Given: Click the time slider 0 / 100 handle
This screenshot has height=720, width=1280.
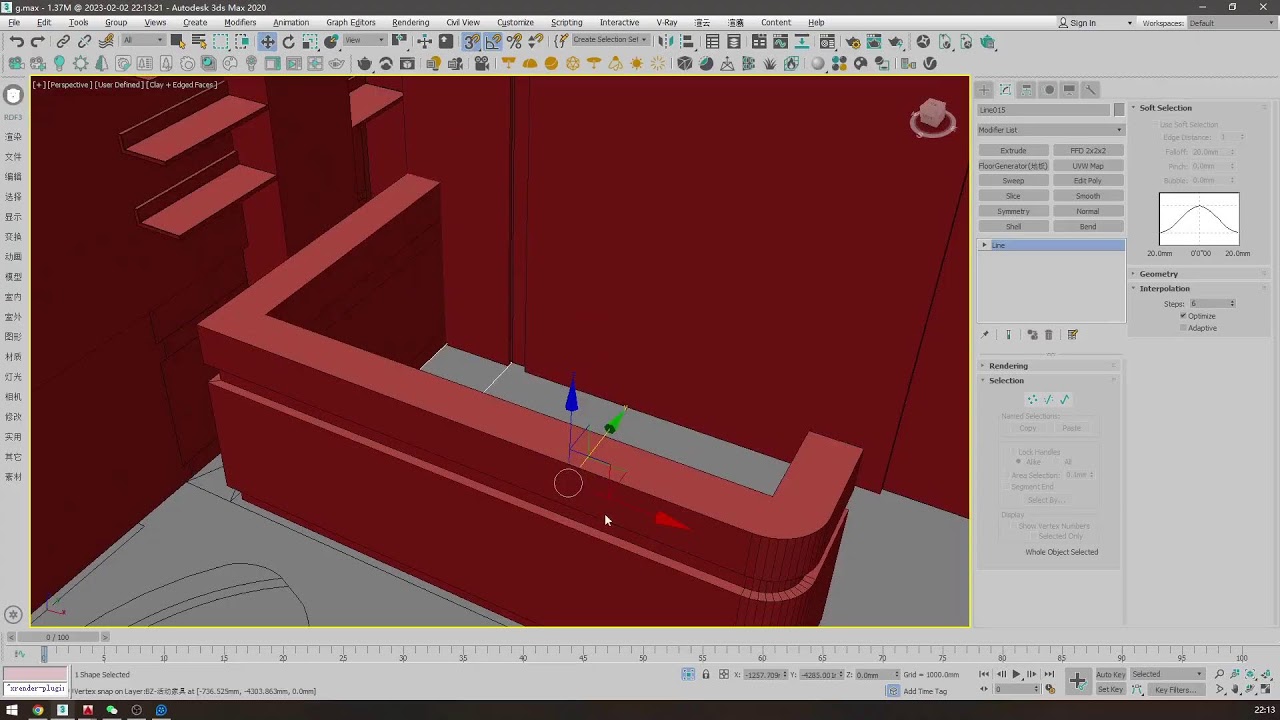Looking at the screenshot, I should coord(58,637).
